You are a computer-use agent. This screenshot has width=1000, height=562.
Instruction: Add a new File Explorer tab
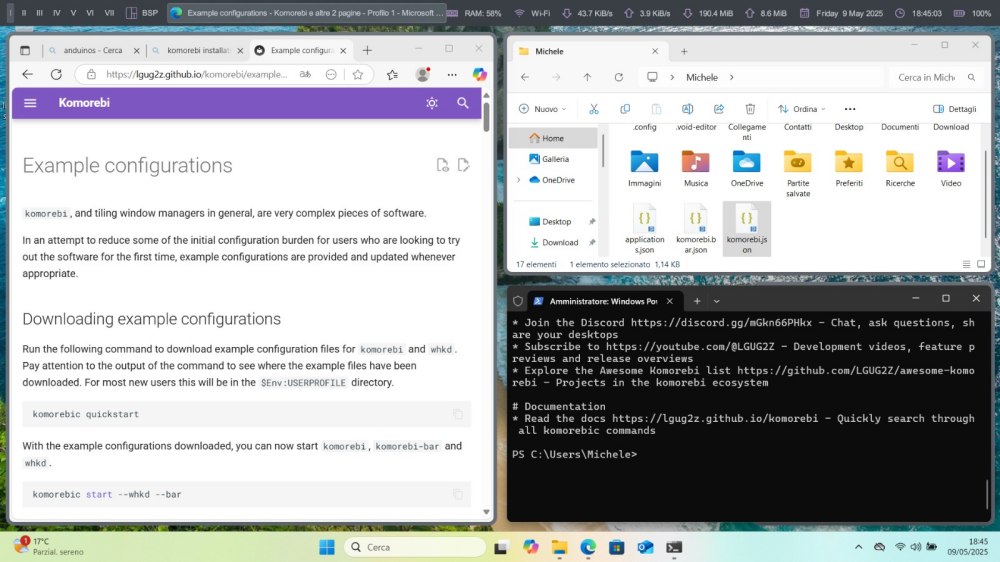click(684, 51)
